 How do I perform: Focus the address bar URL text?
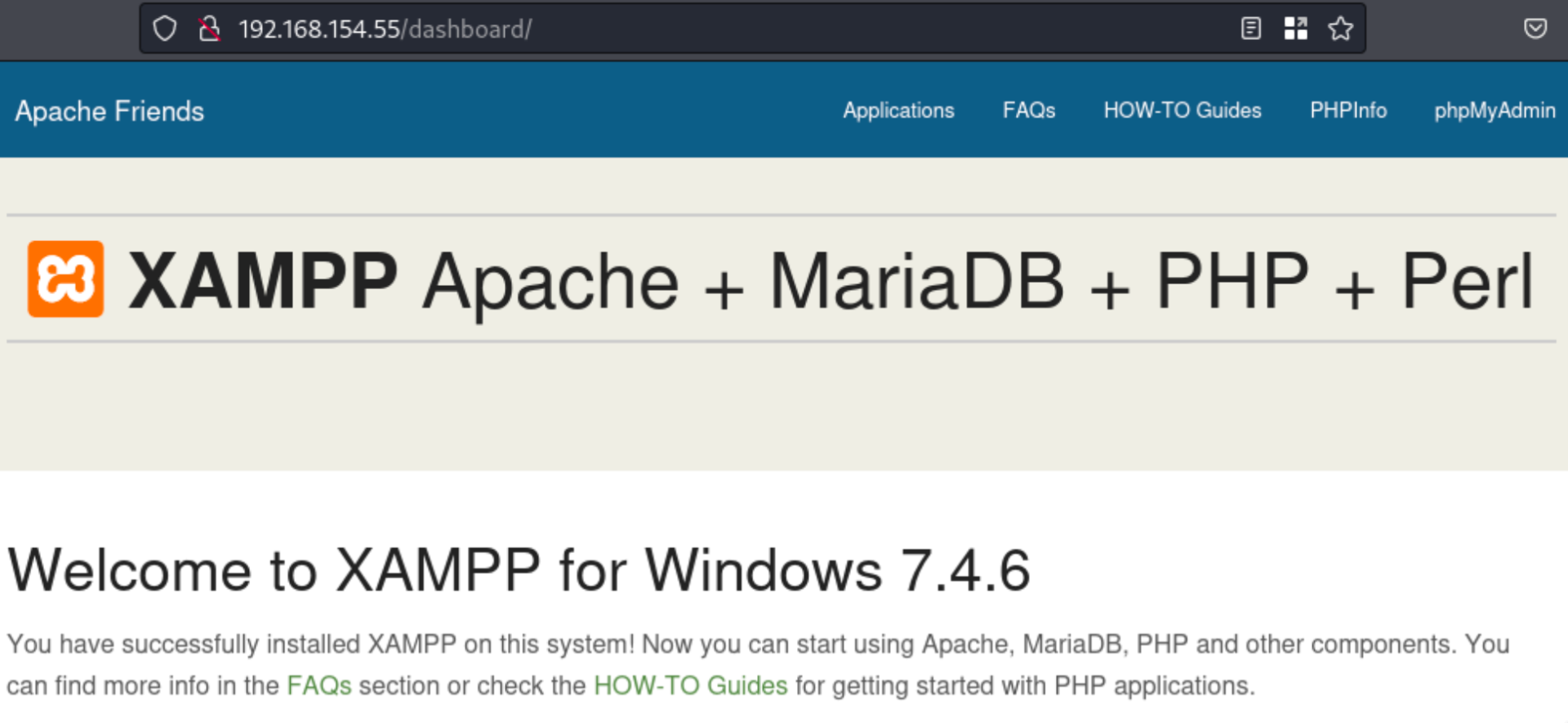pyautogui.click(x=384, y=29)
